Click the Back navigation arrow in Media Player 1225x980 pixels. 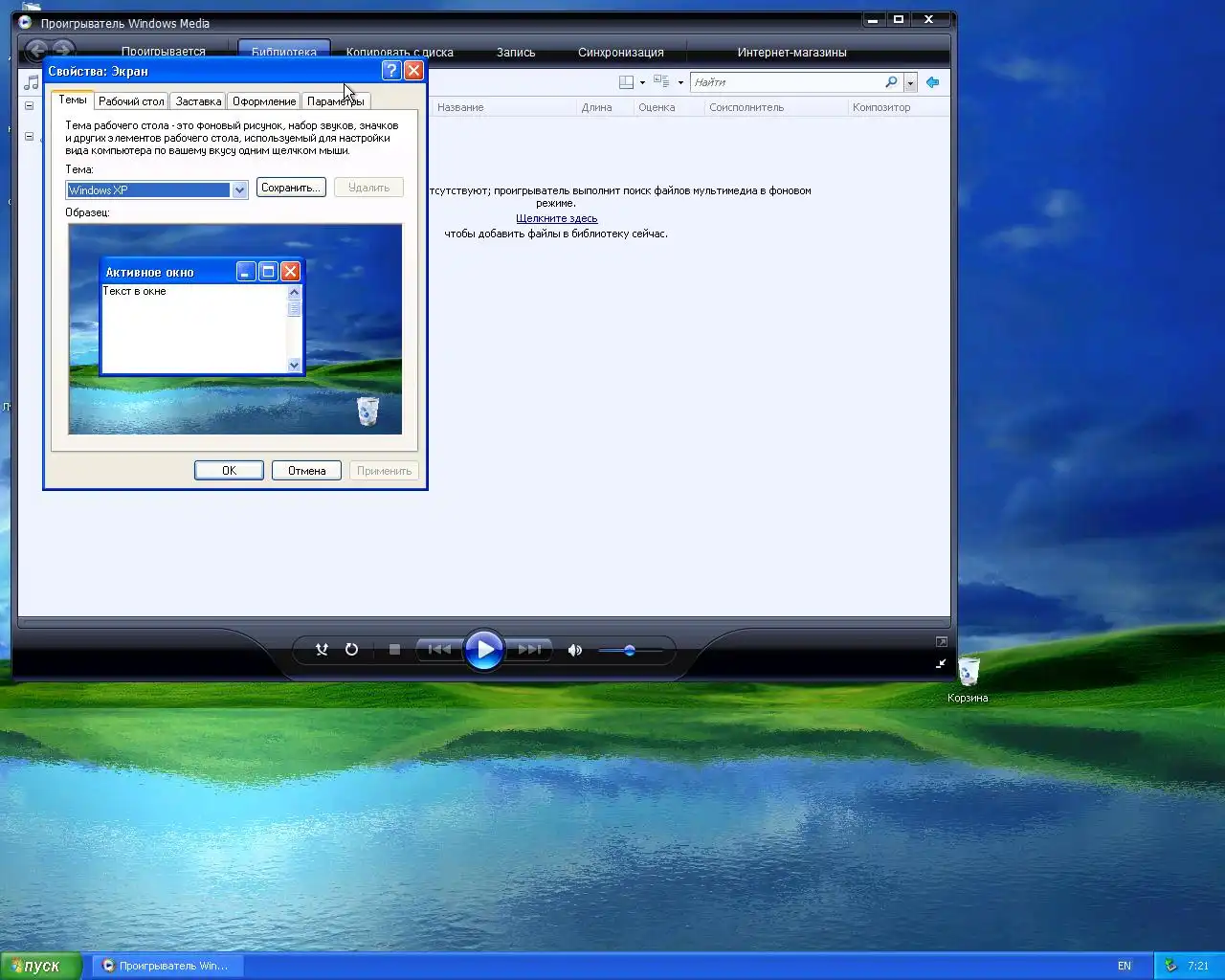coord(36,50)
